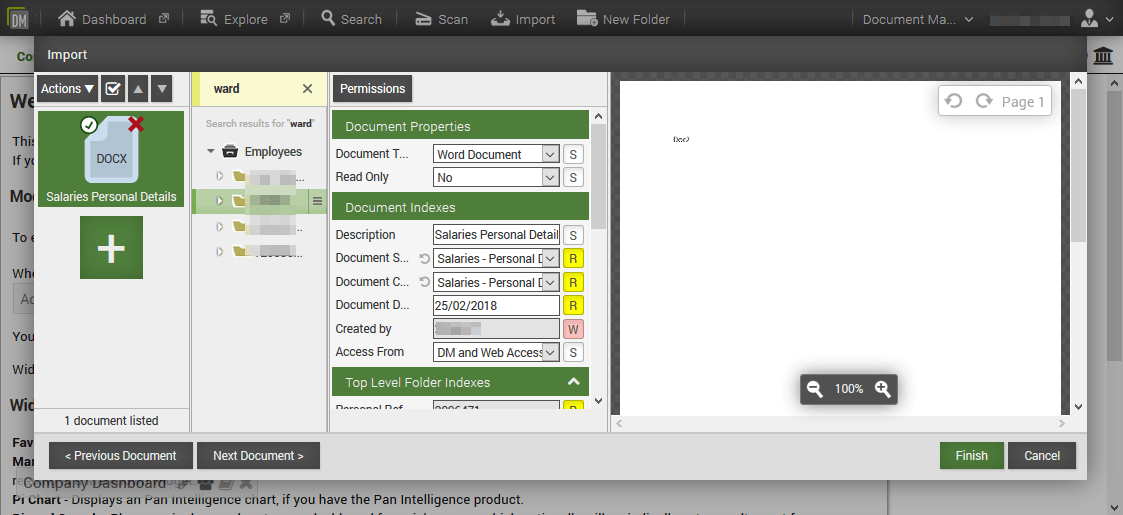This screenshot has width=1123, height=515.
Task: Open the Read Only dropdown
Action: [x=496, y=177]
